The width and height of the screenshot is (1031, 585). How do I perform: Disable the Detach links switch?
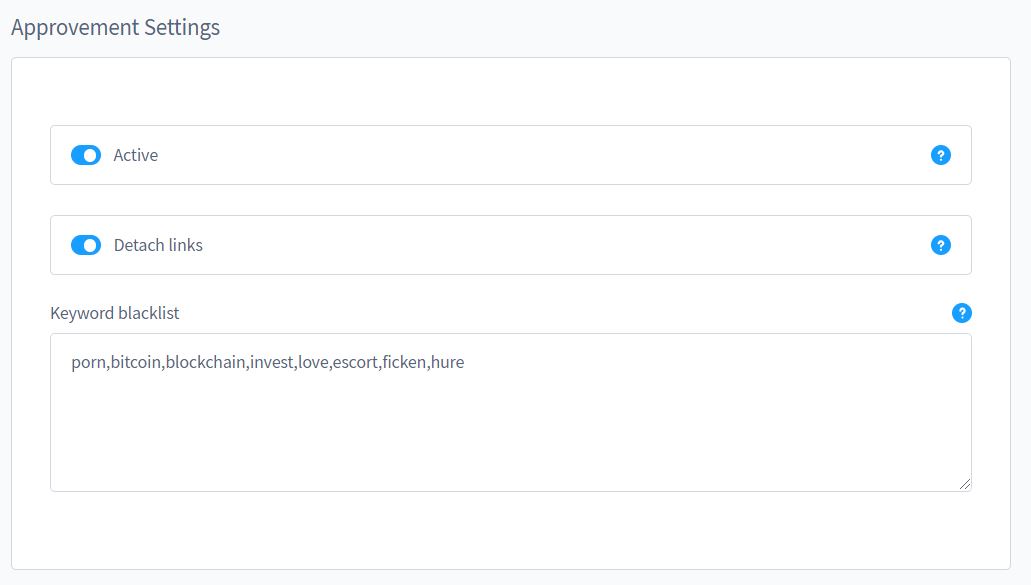point(86,245)
